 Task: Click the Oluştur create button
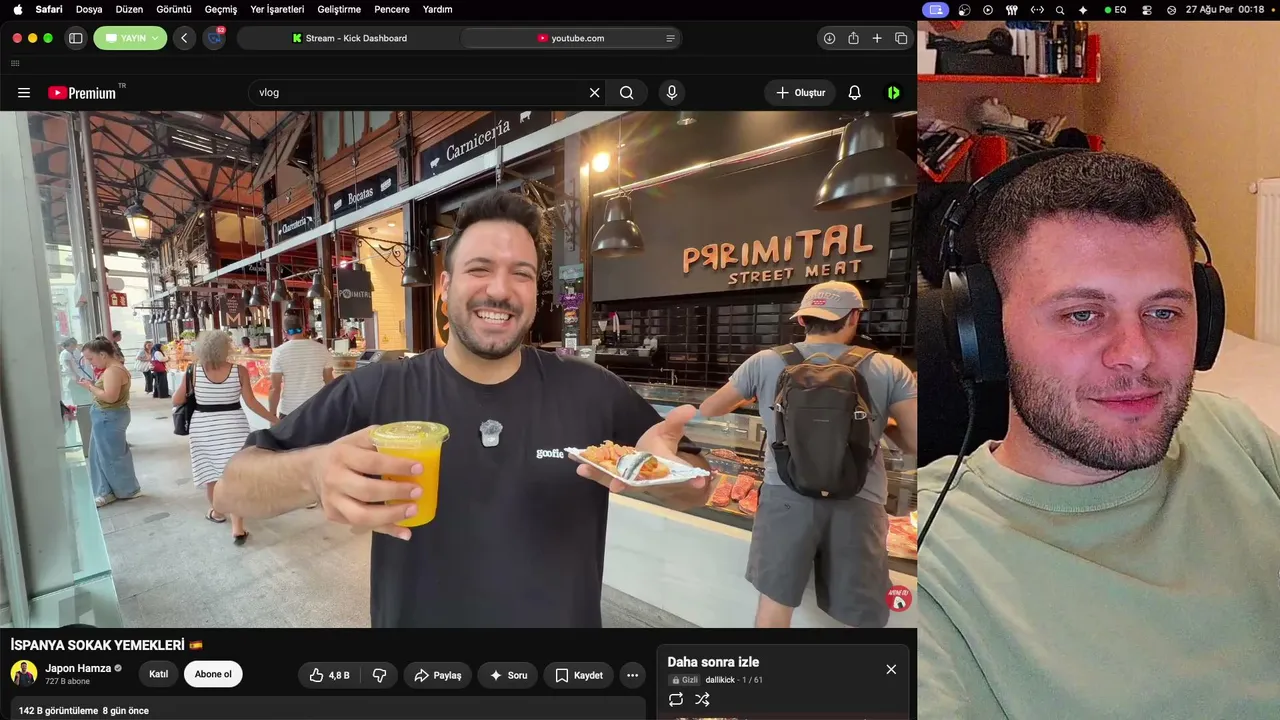point(800,93)
